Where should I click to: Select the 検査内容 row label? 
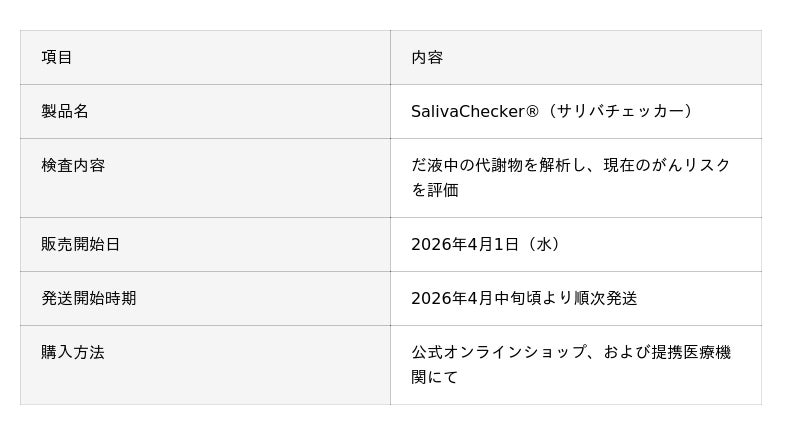tap(73, 166)
